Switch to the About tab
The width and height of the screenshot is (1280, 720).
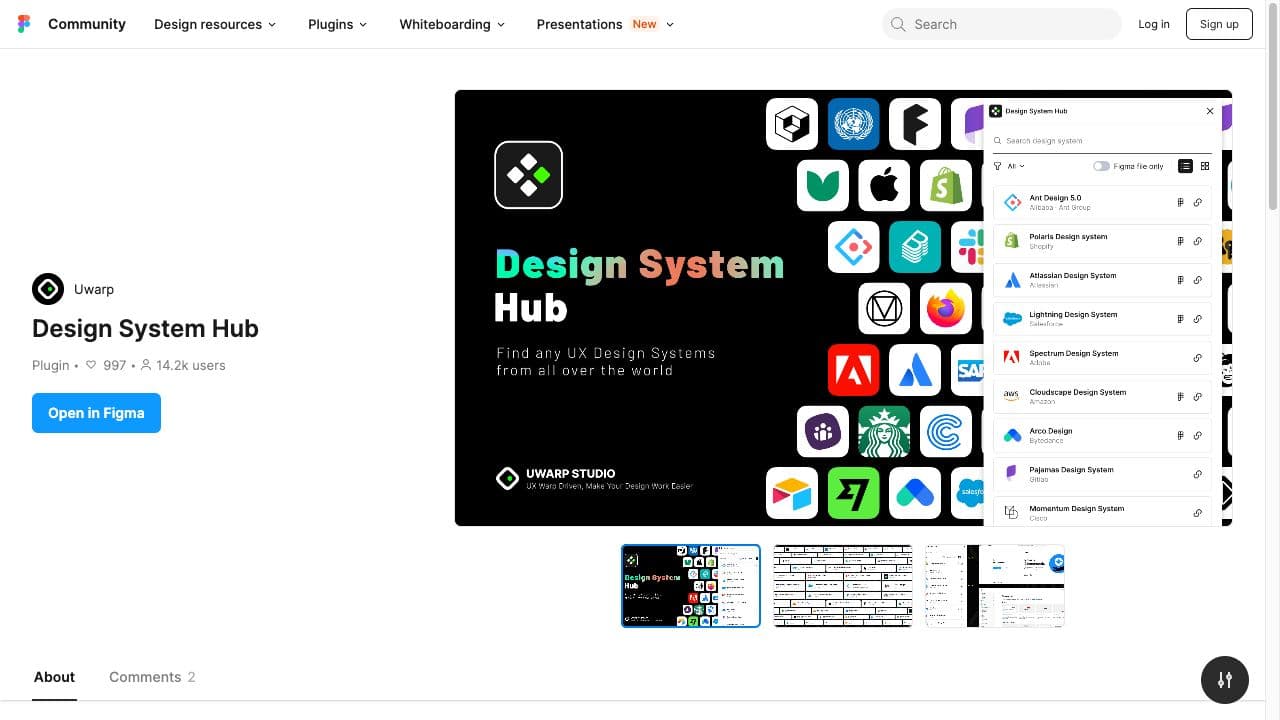pos(54,677)
